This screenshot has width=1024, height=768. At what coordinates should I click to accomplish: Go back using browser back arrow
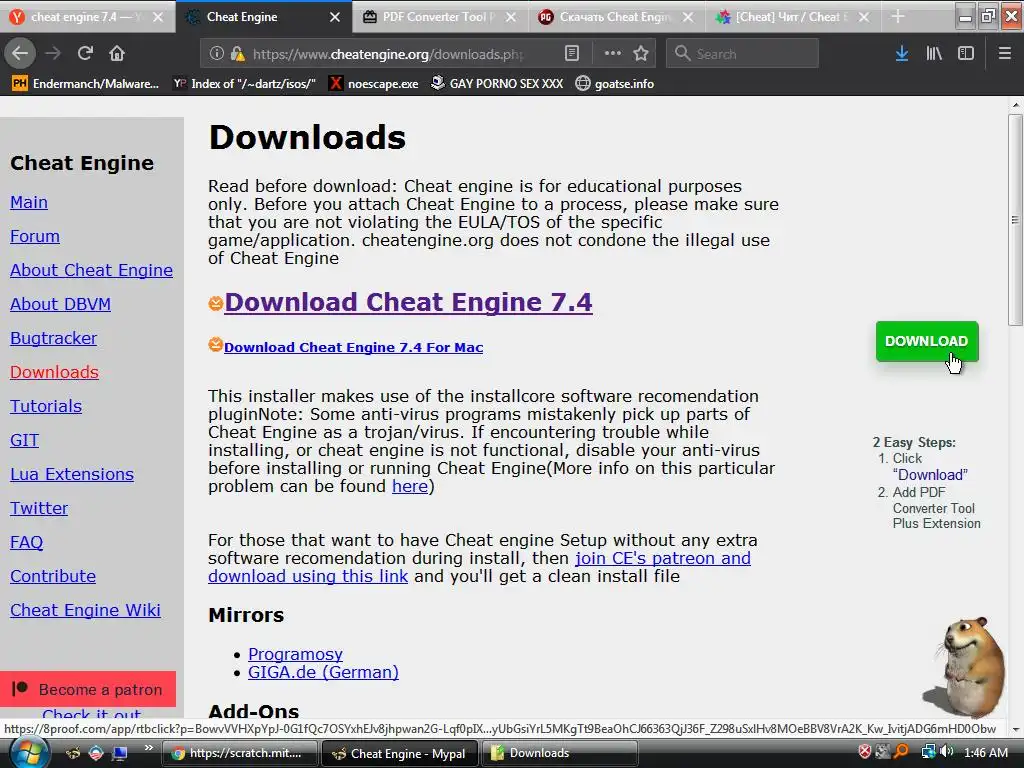point(20,53)
